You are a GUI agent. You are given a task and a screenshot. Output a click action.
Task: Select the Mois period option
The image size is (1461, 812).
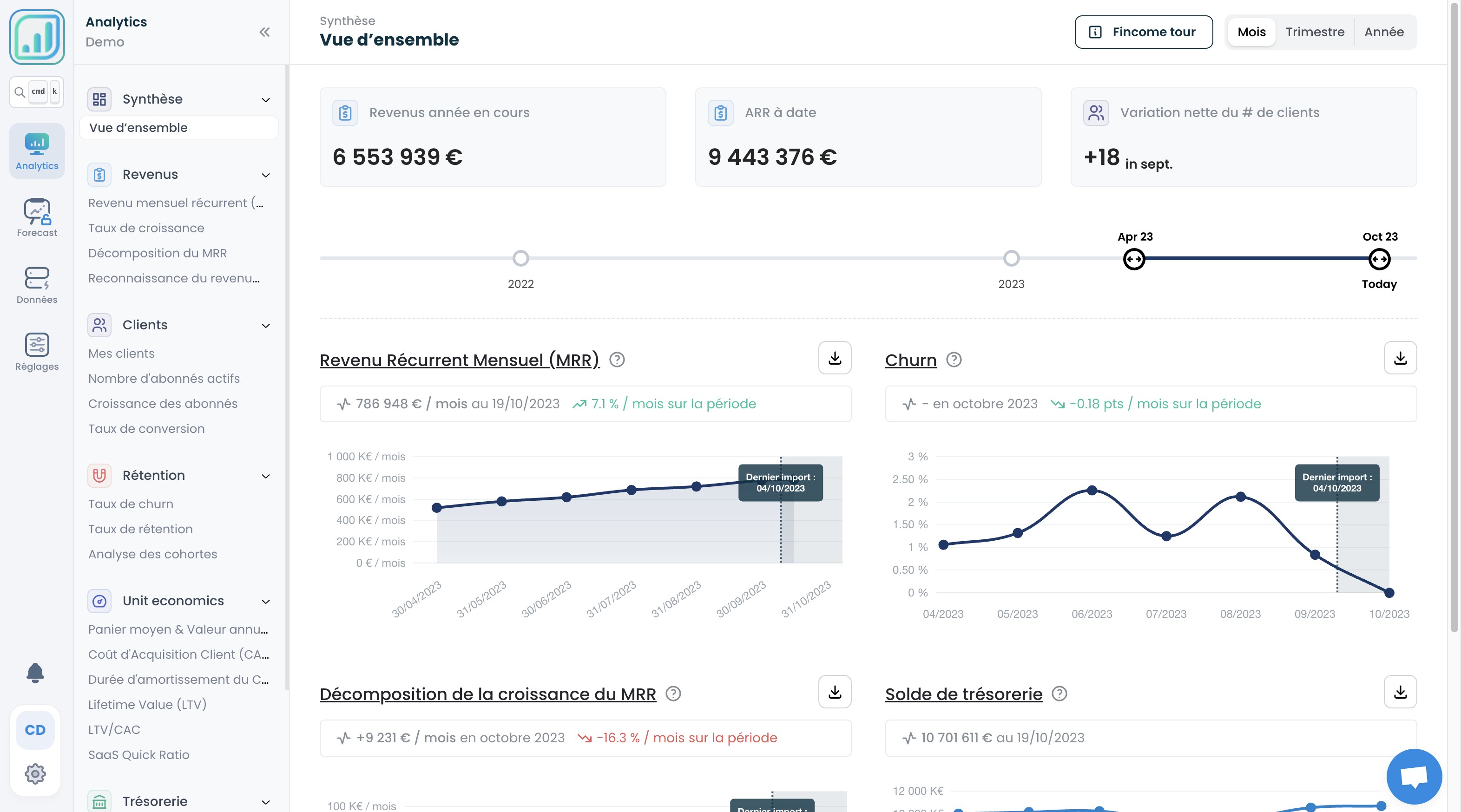click(x=1251, y=33)
